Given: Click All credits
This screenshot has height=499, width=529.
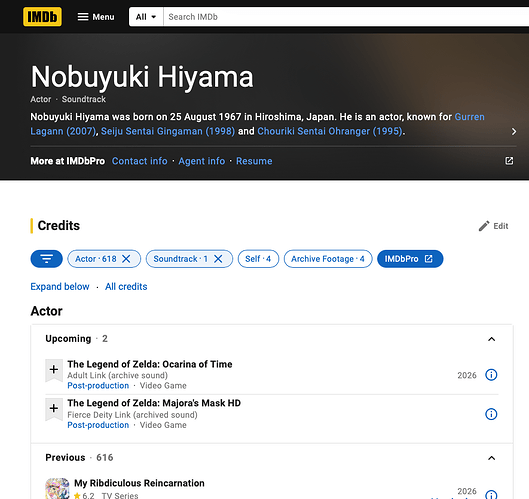Looking at the screenshot, I should coord(126,286).
